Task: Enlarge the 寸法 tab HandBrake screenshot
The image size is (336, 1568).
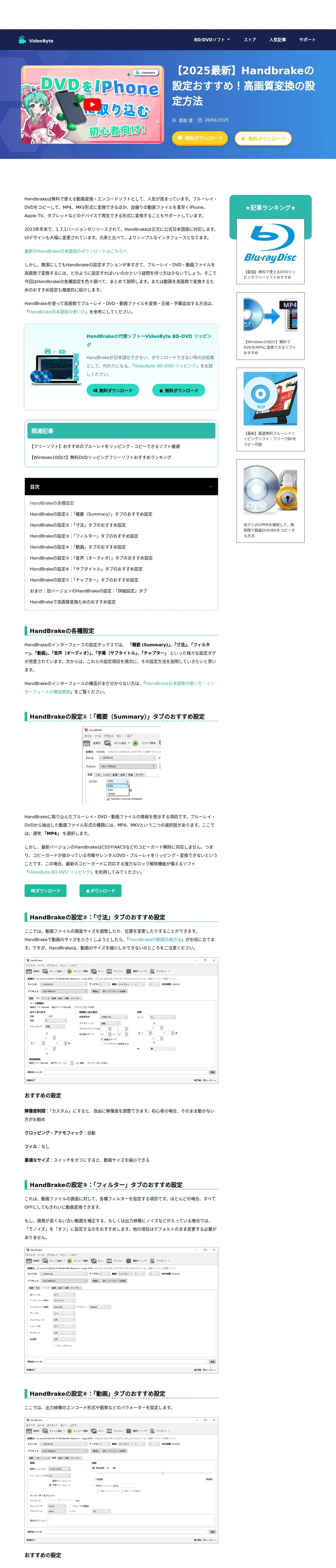Action: click(x=121, y=1020)
